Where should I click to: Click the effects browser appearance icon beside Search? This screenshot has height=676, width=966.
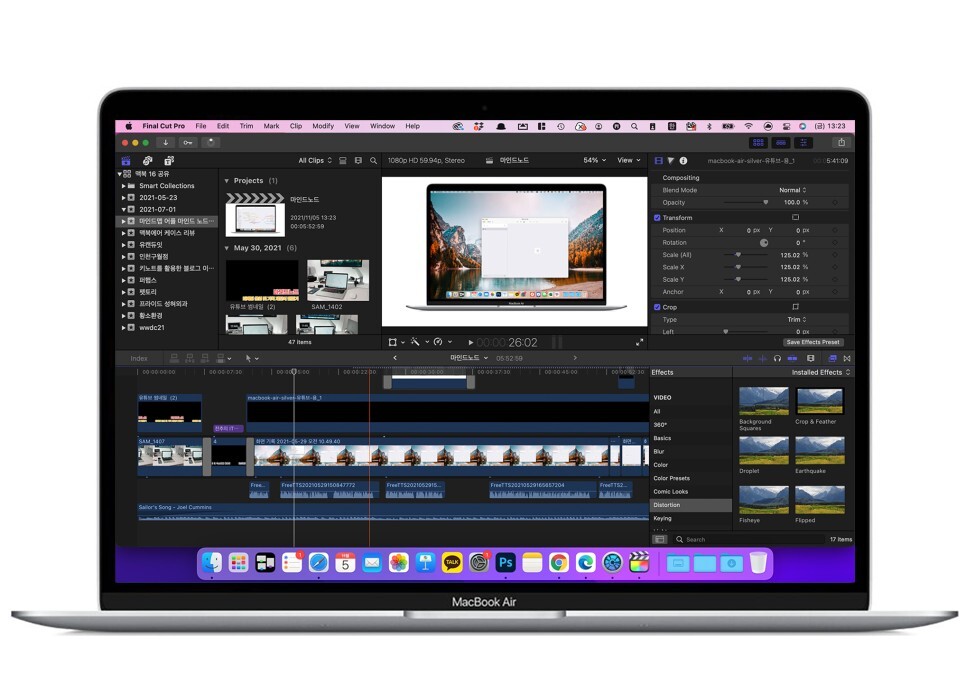(x=660, y=539)
